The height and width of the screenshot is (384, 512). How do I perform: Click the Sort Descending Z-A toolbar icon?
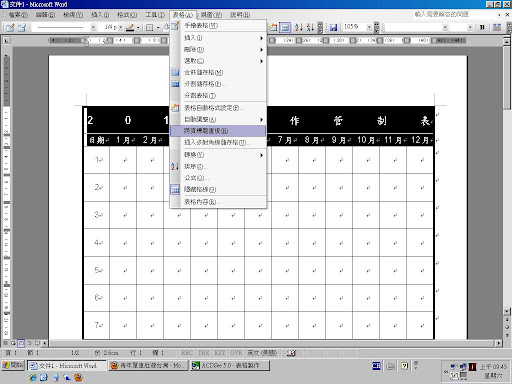310,27
